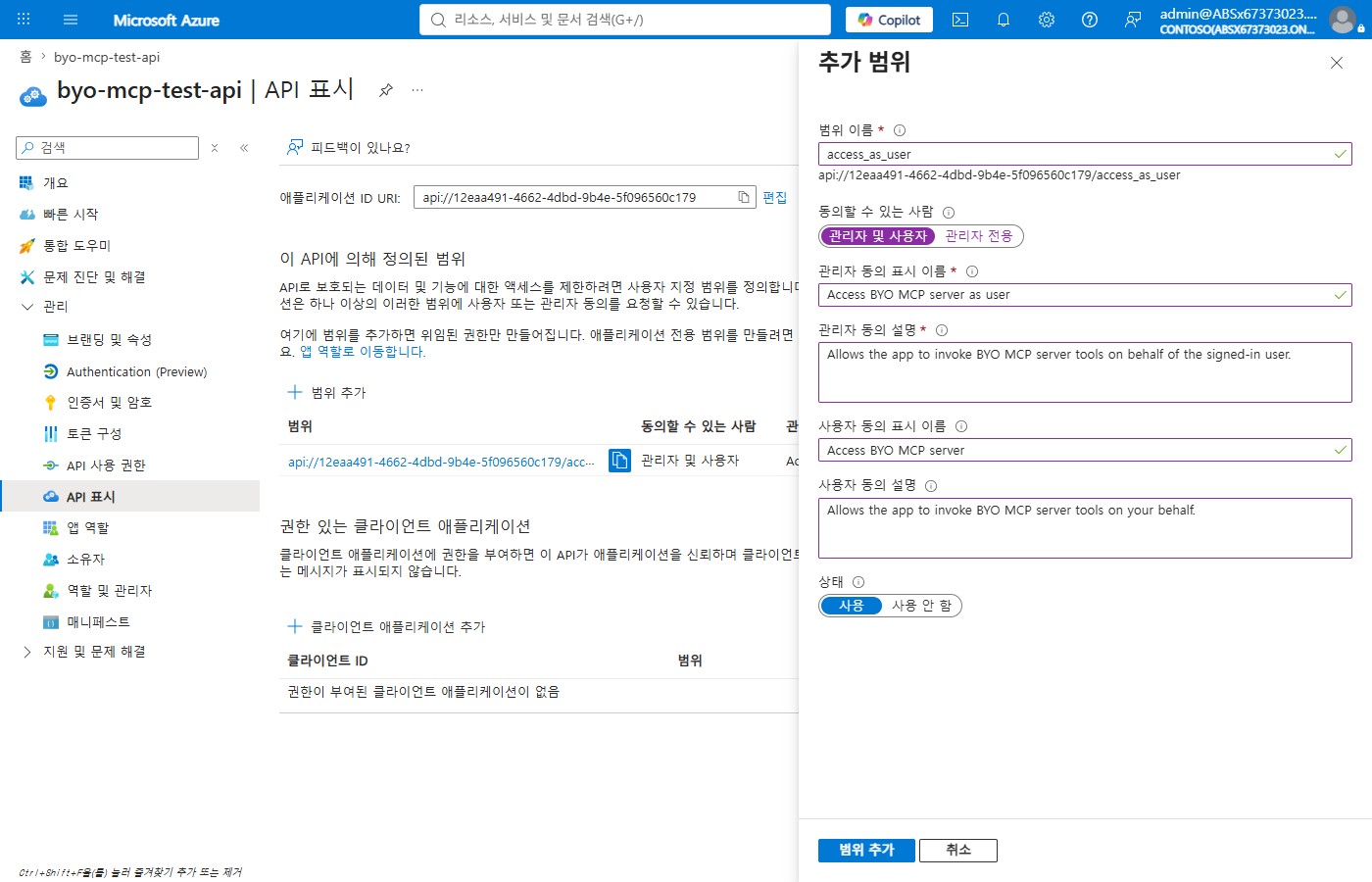The image size is (1372, 882).
Task: Close the 추가 범위 panel
Action: click(1337, 63)
